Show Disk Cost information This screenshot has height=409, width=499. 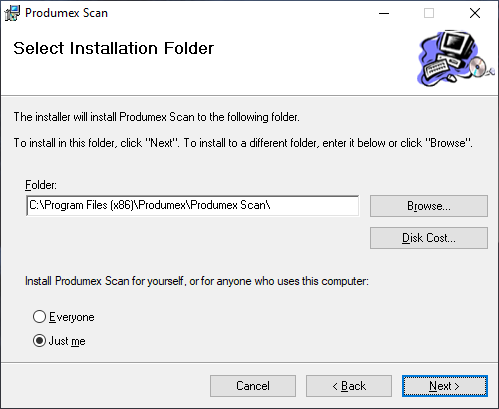tap(429, 238)
